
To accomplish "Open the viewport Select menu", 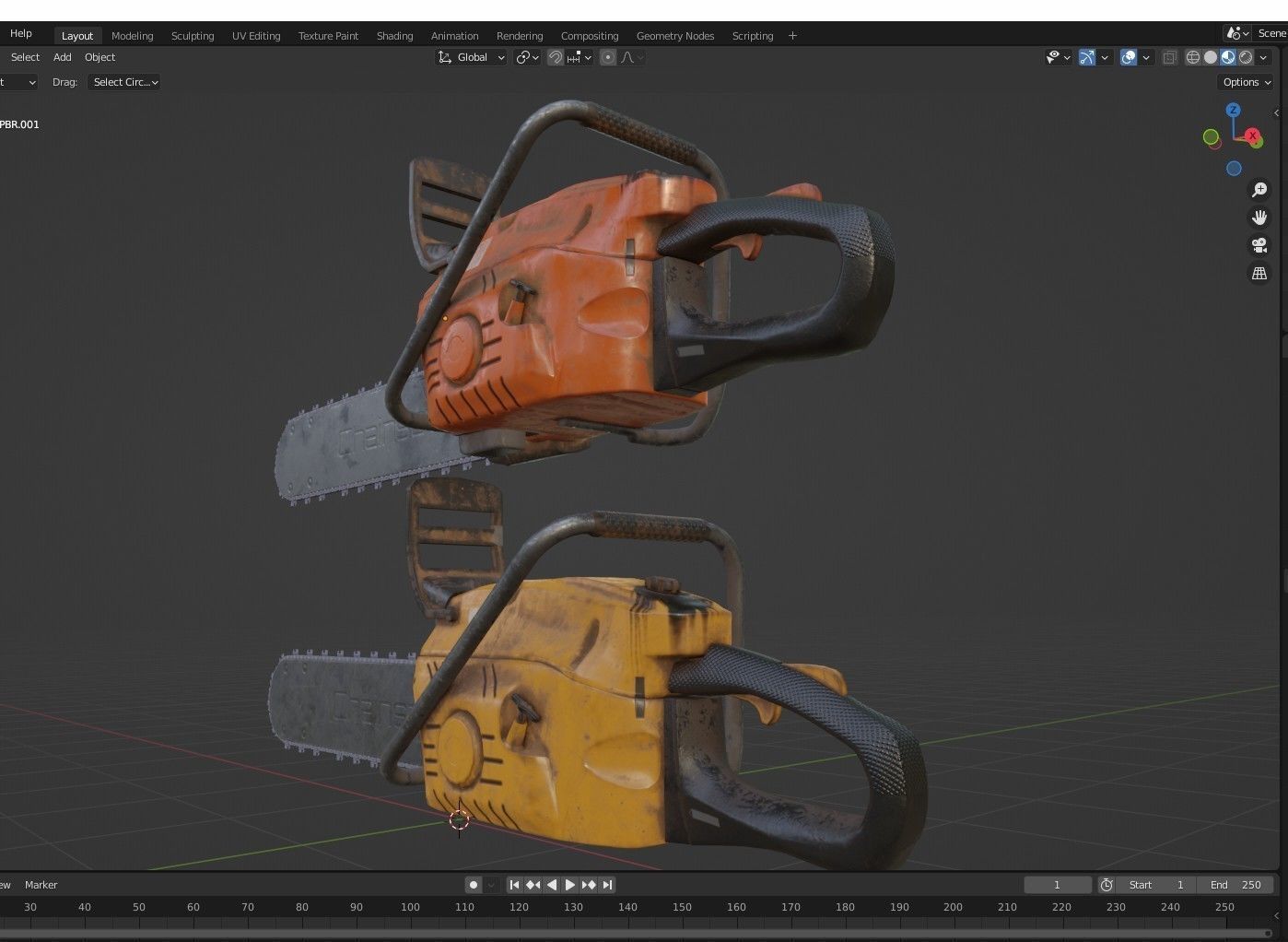I will coord(25,57).
